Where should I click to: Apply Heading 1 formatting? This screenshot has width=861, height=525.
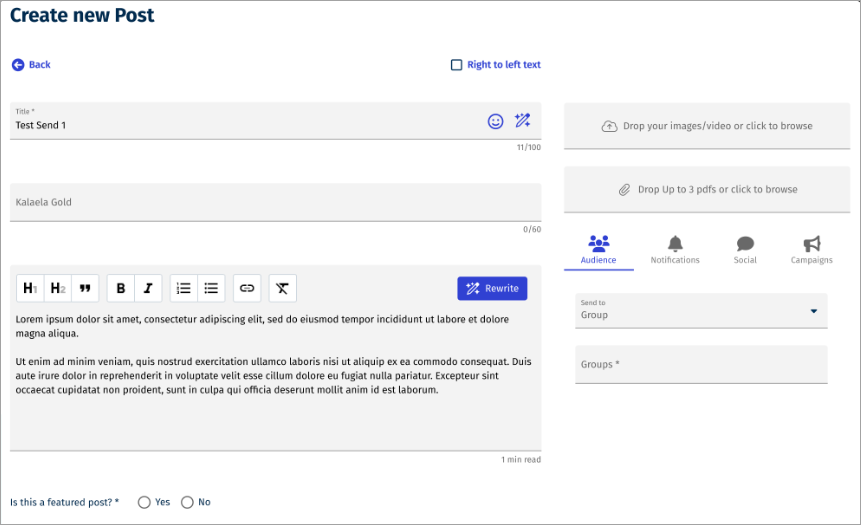pos(30,288)
